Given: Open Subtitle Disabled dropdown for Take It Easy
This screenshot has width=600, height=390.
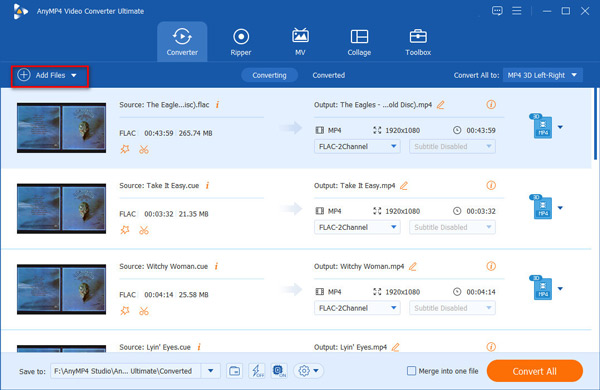Looking at the screenshot, I should point(452,227).
